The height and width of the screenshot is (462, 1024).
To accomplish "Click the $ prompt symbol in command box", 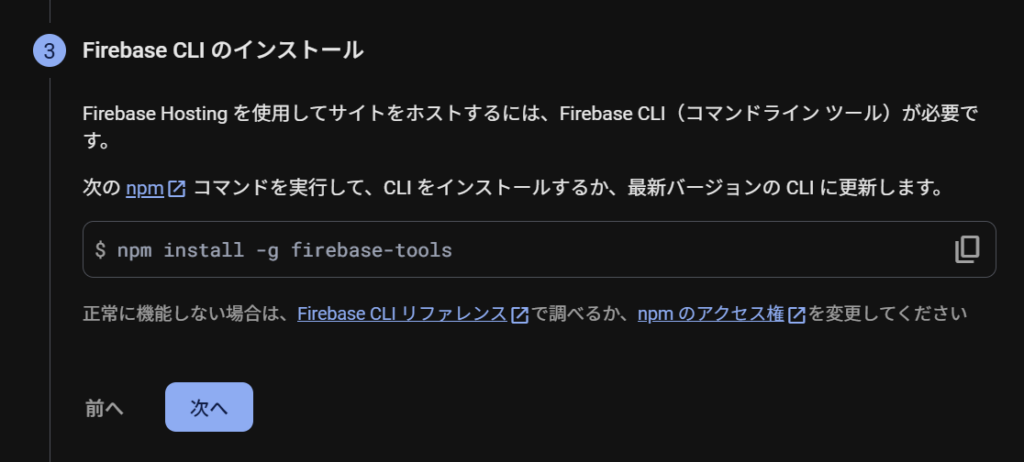I will pyautogui.click(x=100, y=250).
